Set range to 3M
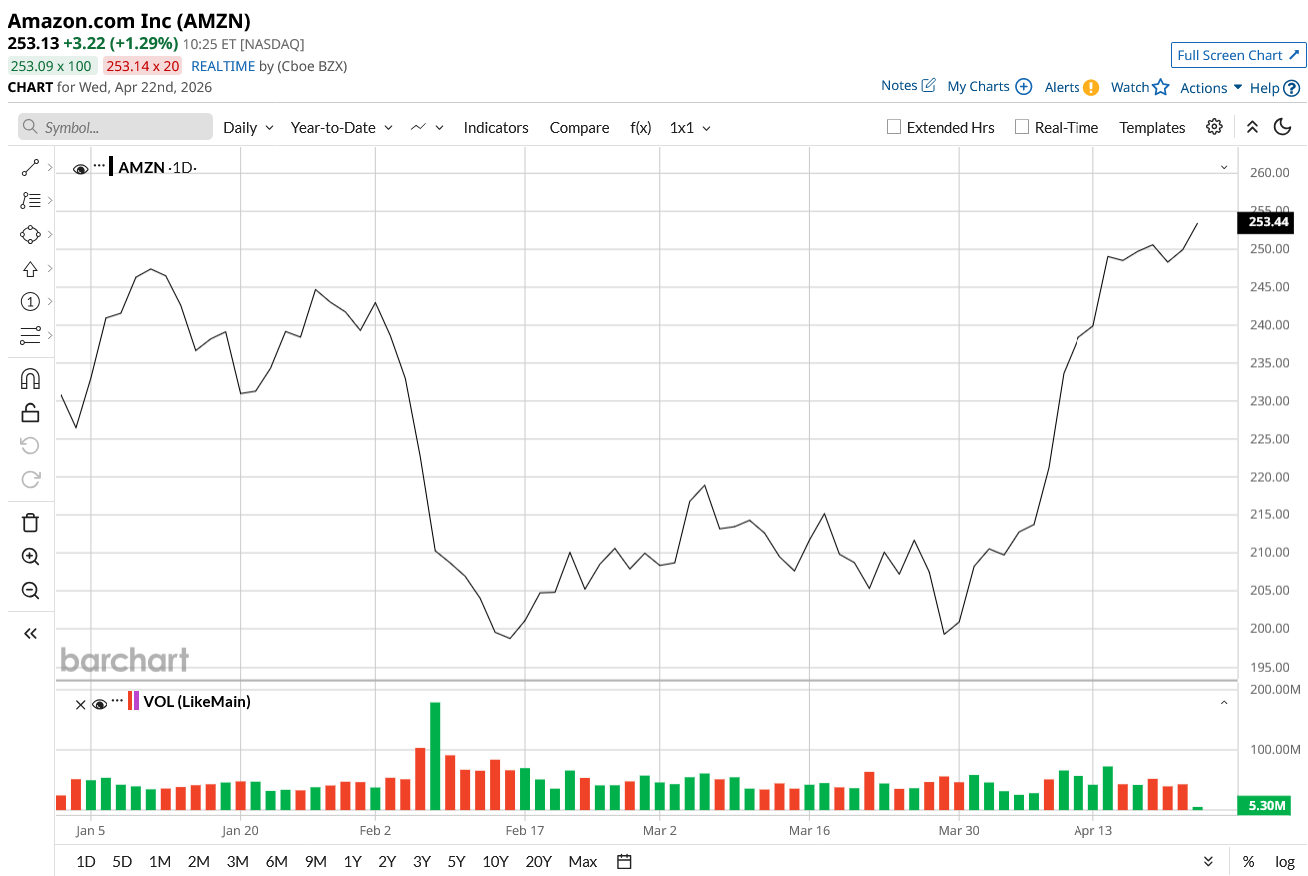The image size is (1308, 876). click(237, 861)
